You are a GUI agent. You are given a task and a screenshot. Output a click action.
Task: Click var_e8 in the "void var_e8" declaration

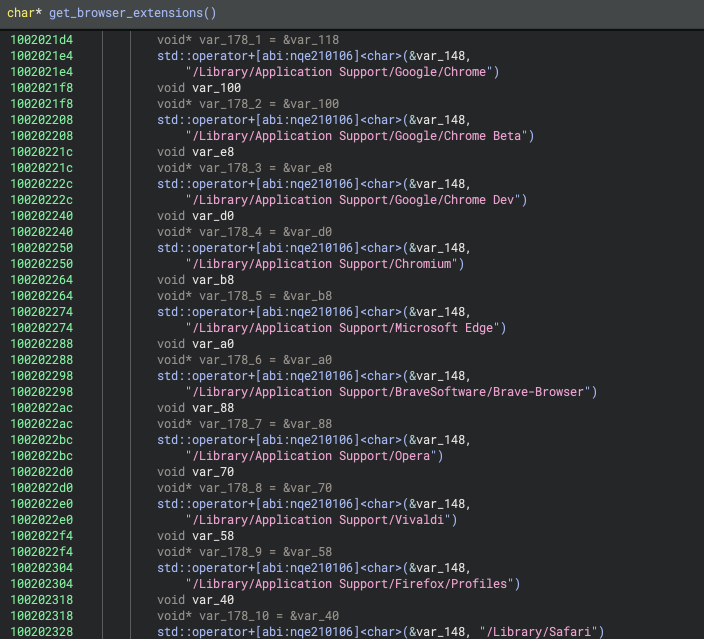[213, 152]
